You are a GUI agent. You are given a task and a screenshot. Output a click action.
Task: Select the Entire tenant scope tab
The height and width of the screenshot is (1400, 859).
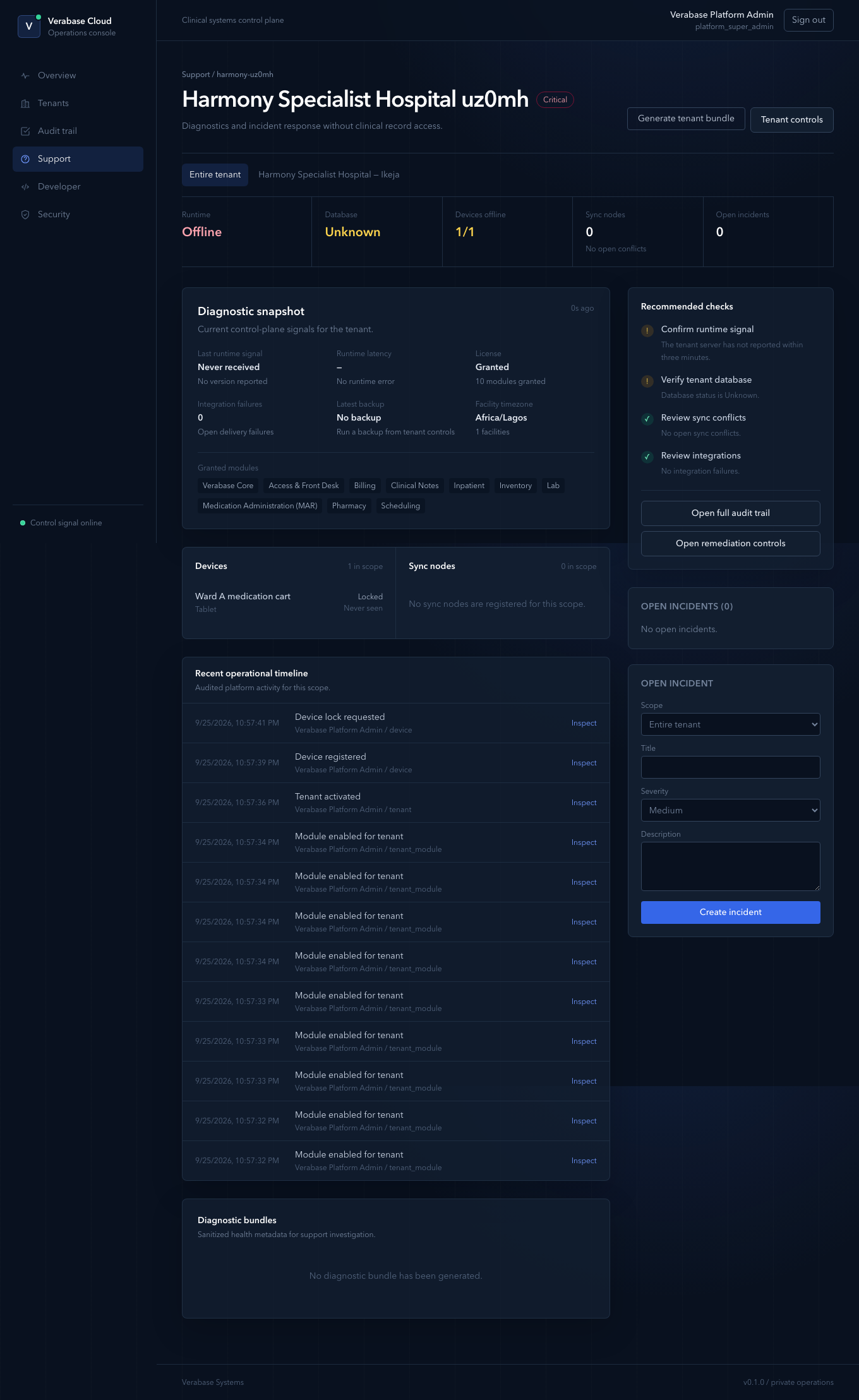point(215,175)
